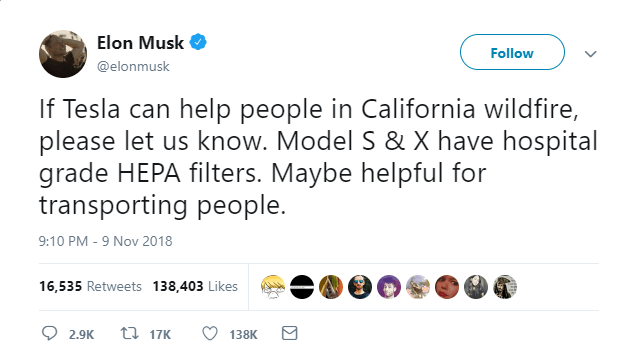Click the last liker avatar in row
This screenshot has width=636, height=364.
pos(505,287)
